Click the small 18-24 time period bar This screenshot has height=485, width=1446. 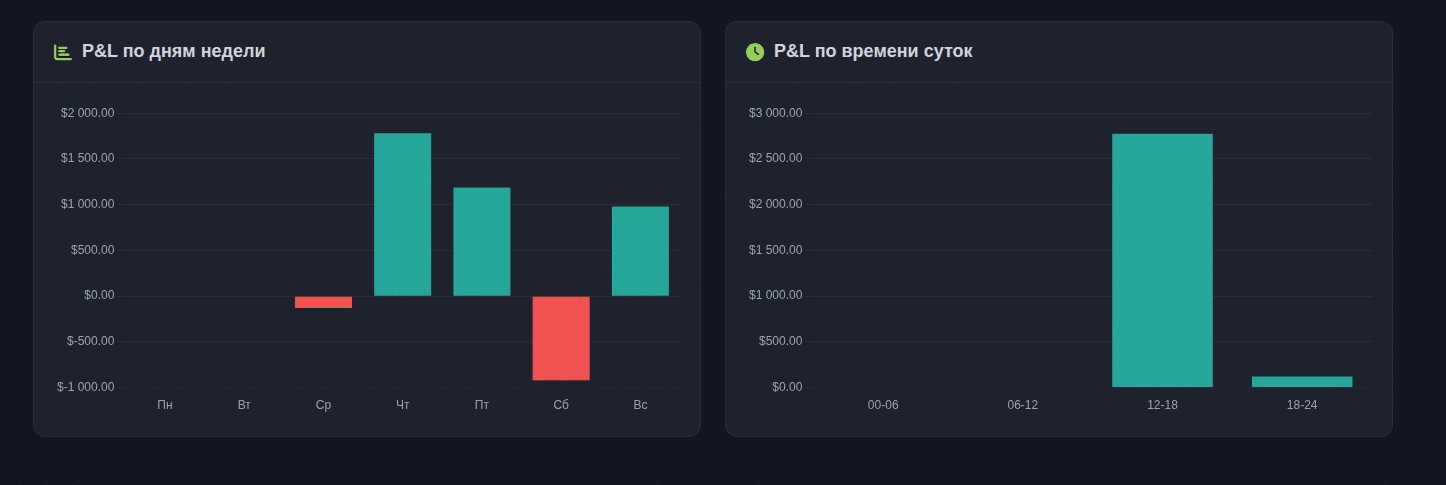click(x=1301, y=381)
